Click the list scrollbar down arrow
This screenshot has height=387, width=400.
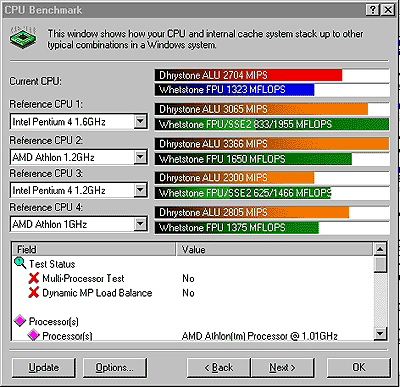point(380,333)
